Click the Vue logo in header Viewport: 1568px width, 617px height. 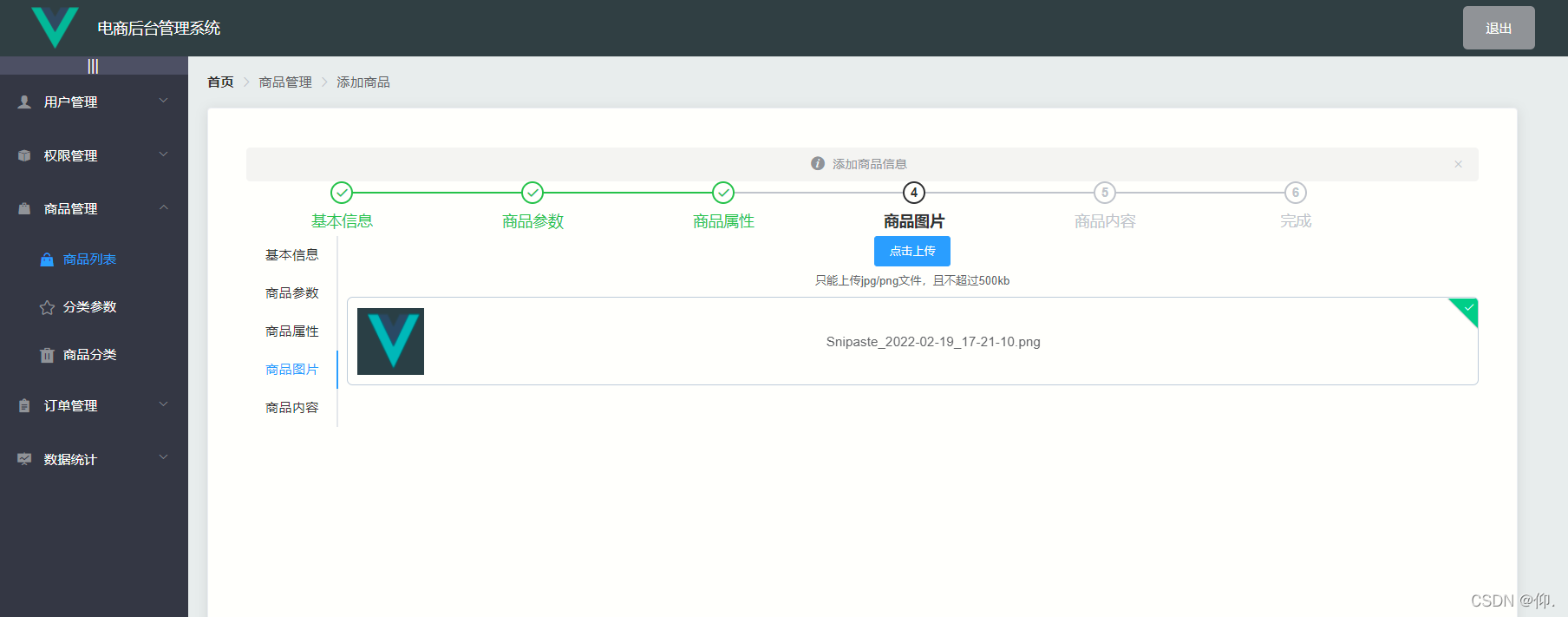pyautogui.click(x=55, y=27)
